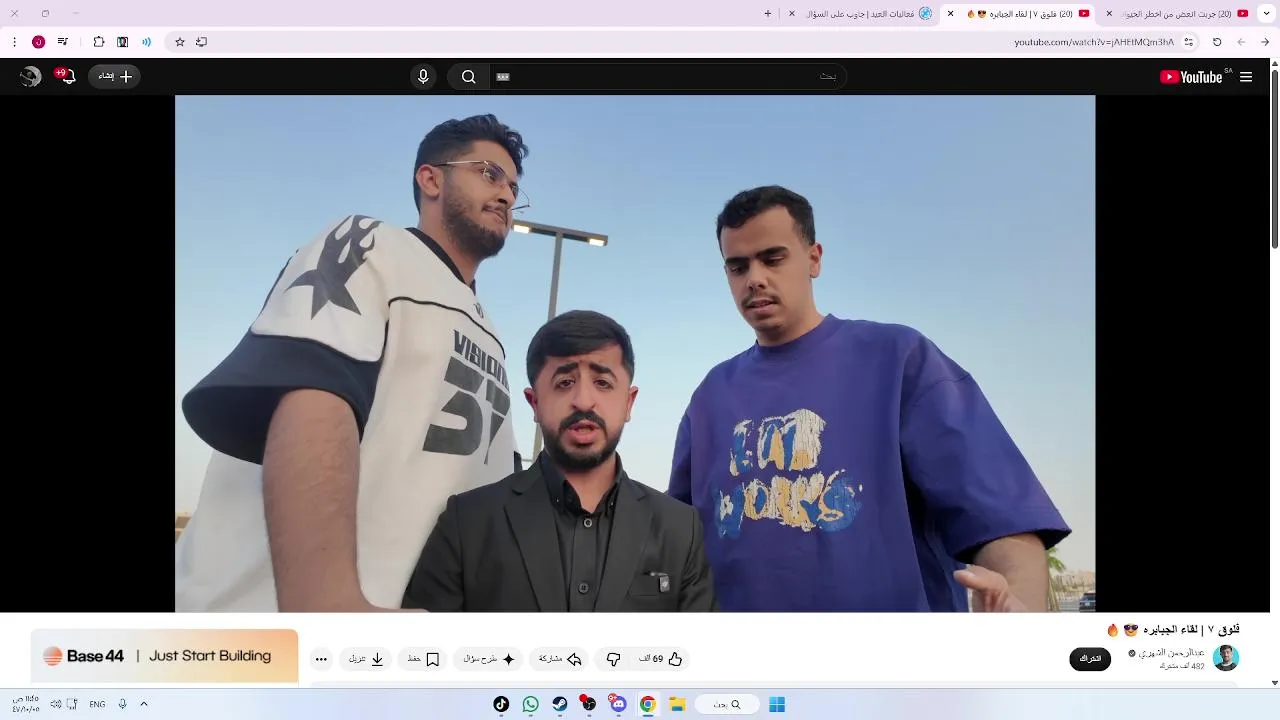Bookmark this page with the star icon
The width and height of the screenshot is (1280, 720).
[180, 42]
